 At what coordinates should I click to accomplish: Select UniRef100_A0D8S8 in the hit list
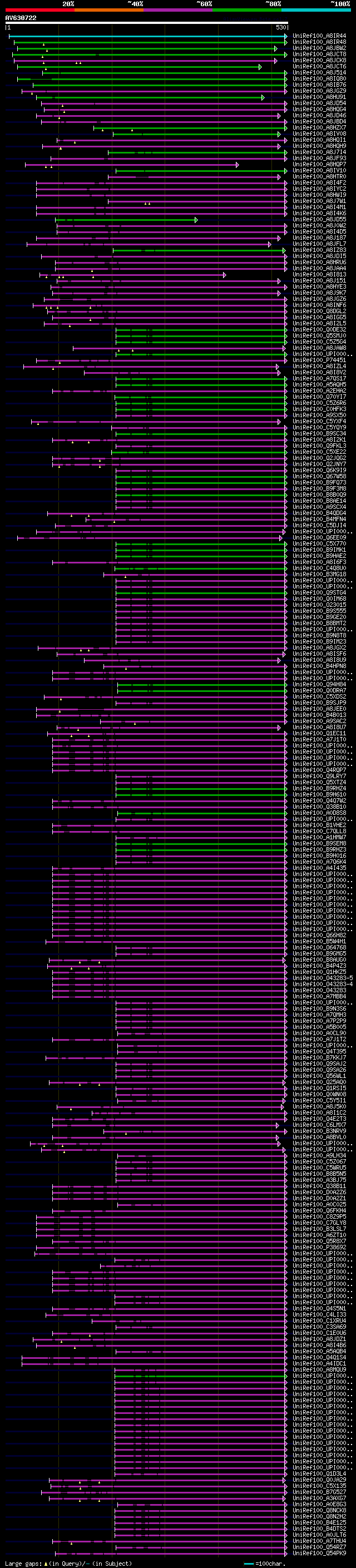[x=319, y=813]
